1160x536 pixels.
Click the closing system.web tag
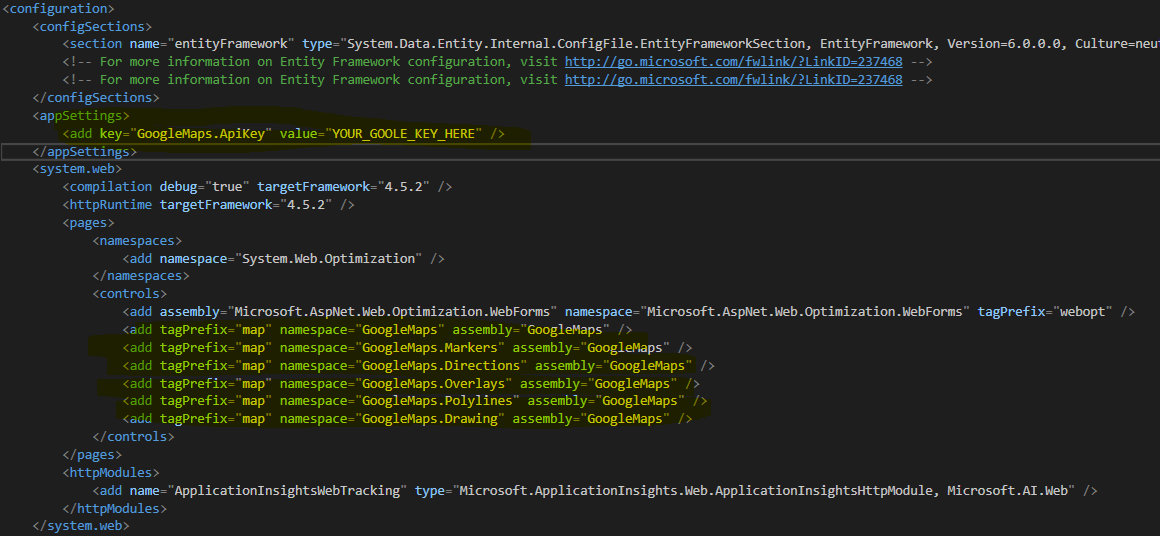tap(80, 526)
